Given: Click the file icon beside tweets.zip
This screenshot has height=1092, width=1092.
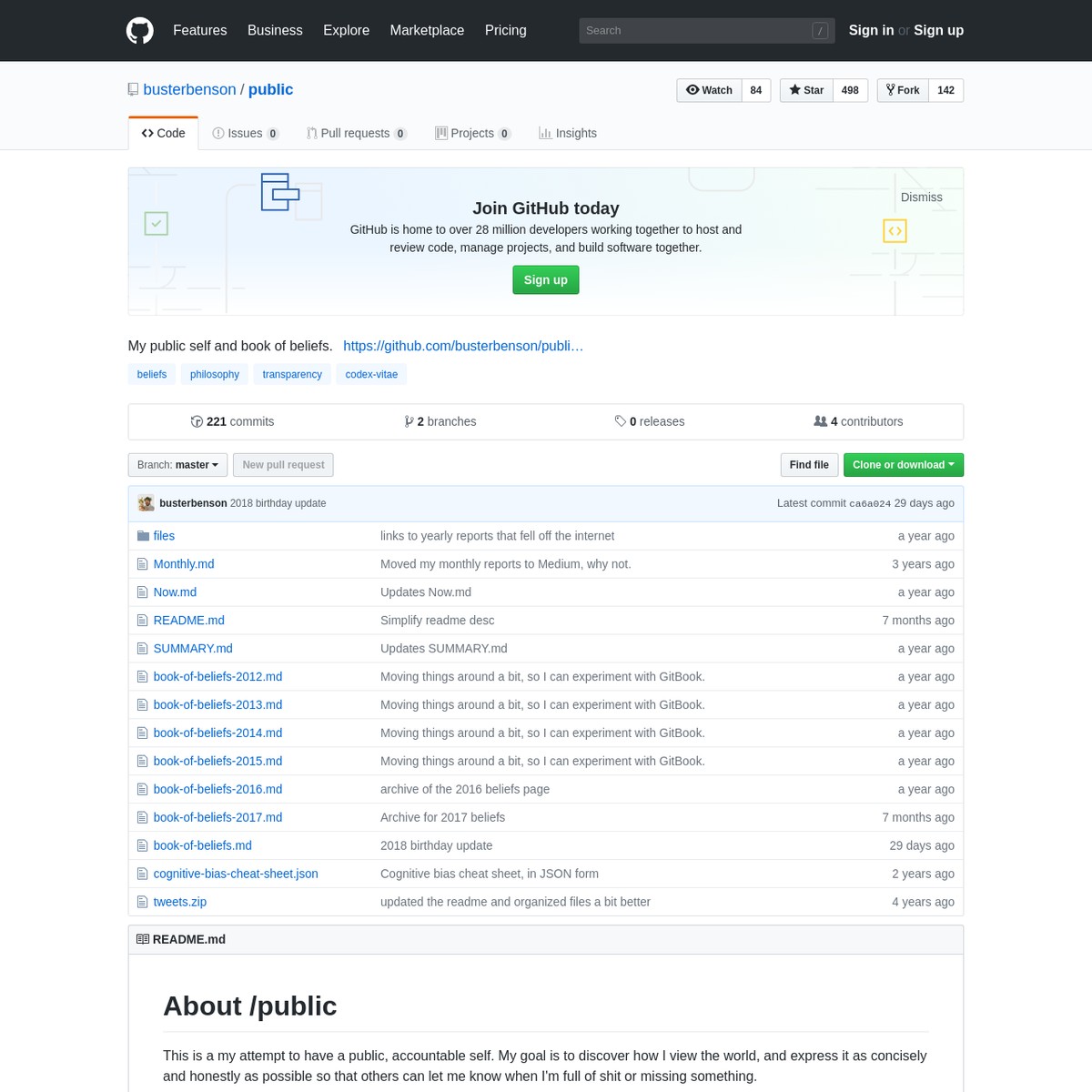Looking at the screenshot, I should 142,903.
